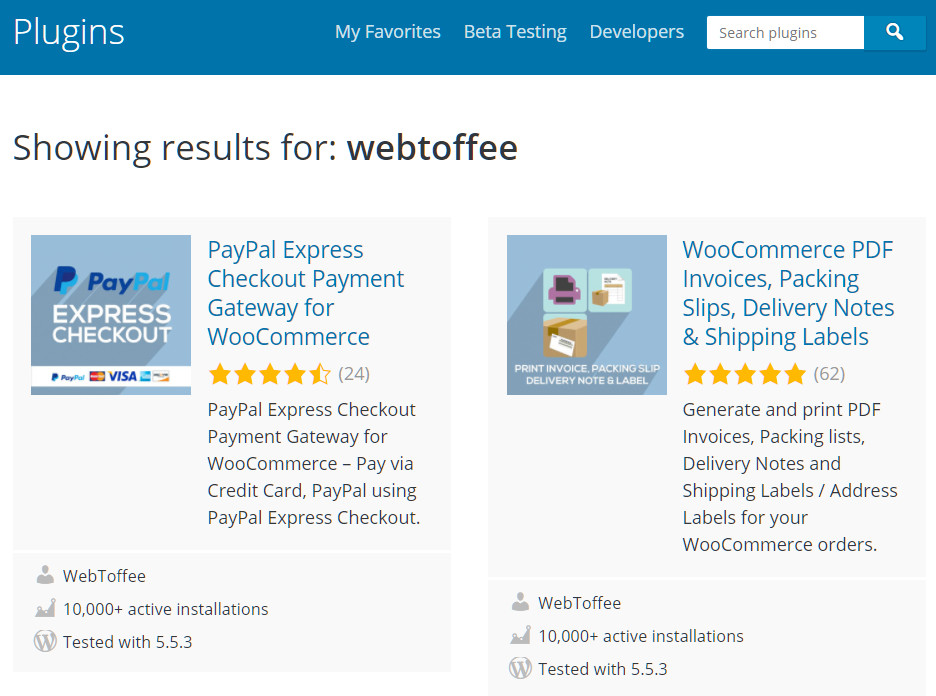Open the Beta Testing menu item

point(515,32)
